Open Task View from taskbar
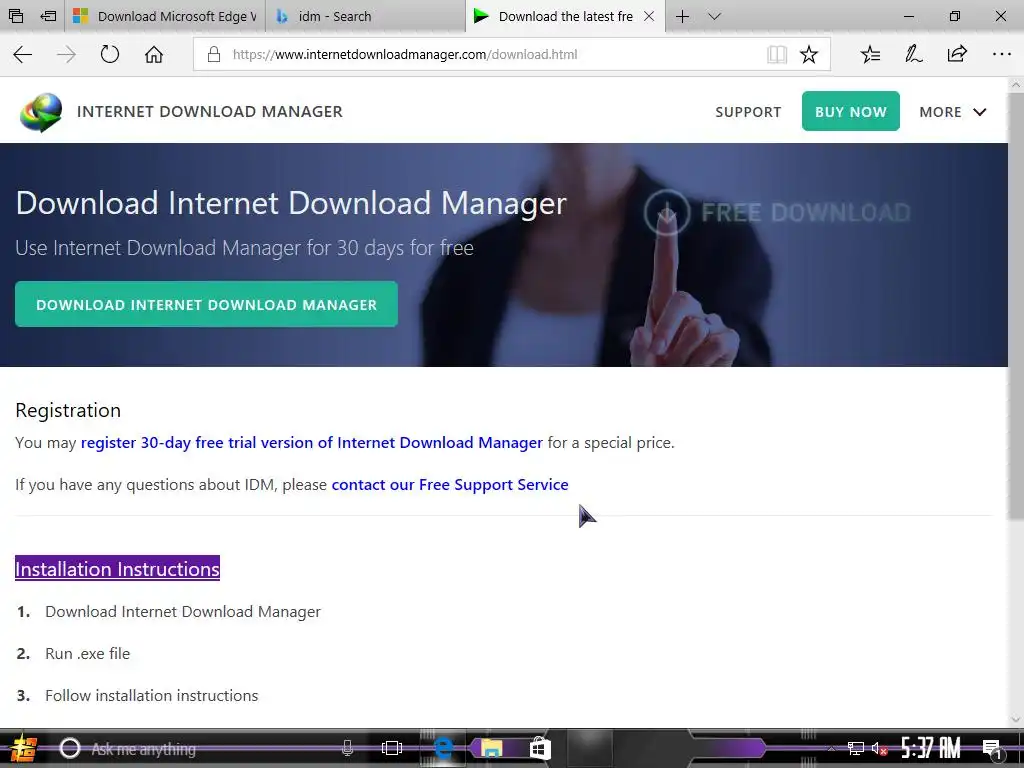This screenshot has width=1024, height=768. [392, 748]
